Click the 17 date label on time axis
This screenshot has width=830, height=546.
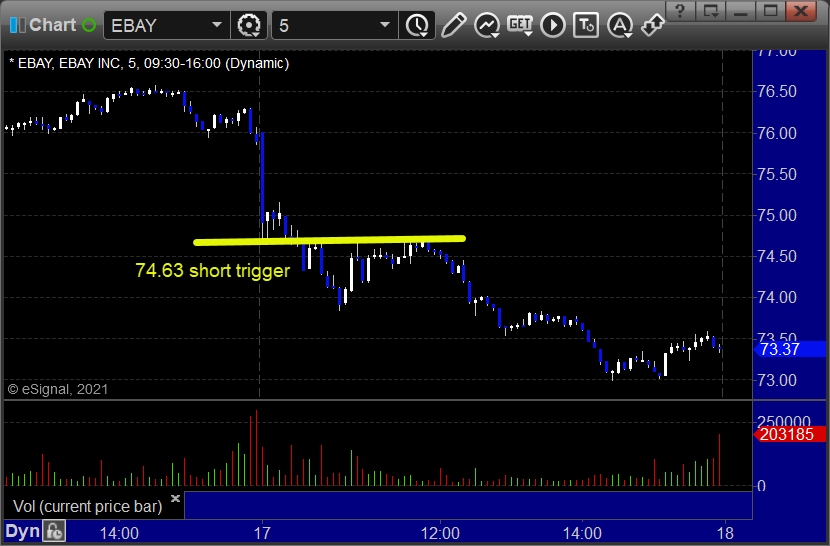click(x=262, y=533)
